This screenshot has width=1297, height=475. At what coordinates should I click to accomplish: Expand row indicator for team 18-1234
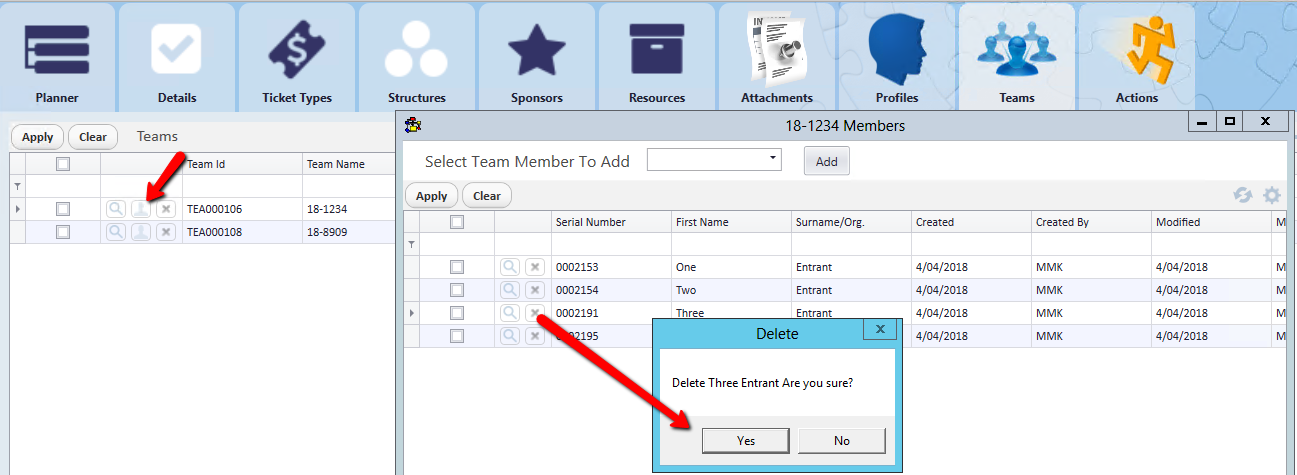pyautogui.click(x=16, y=209)
